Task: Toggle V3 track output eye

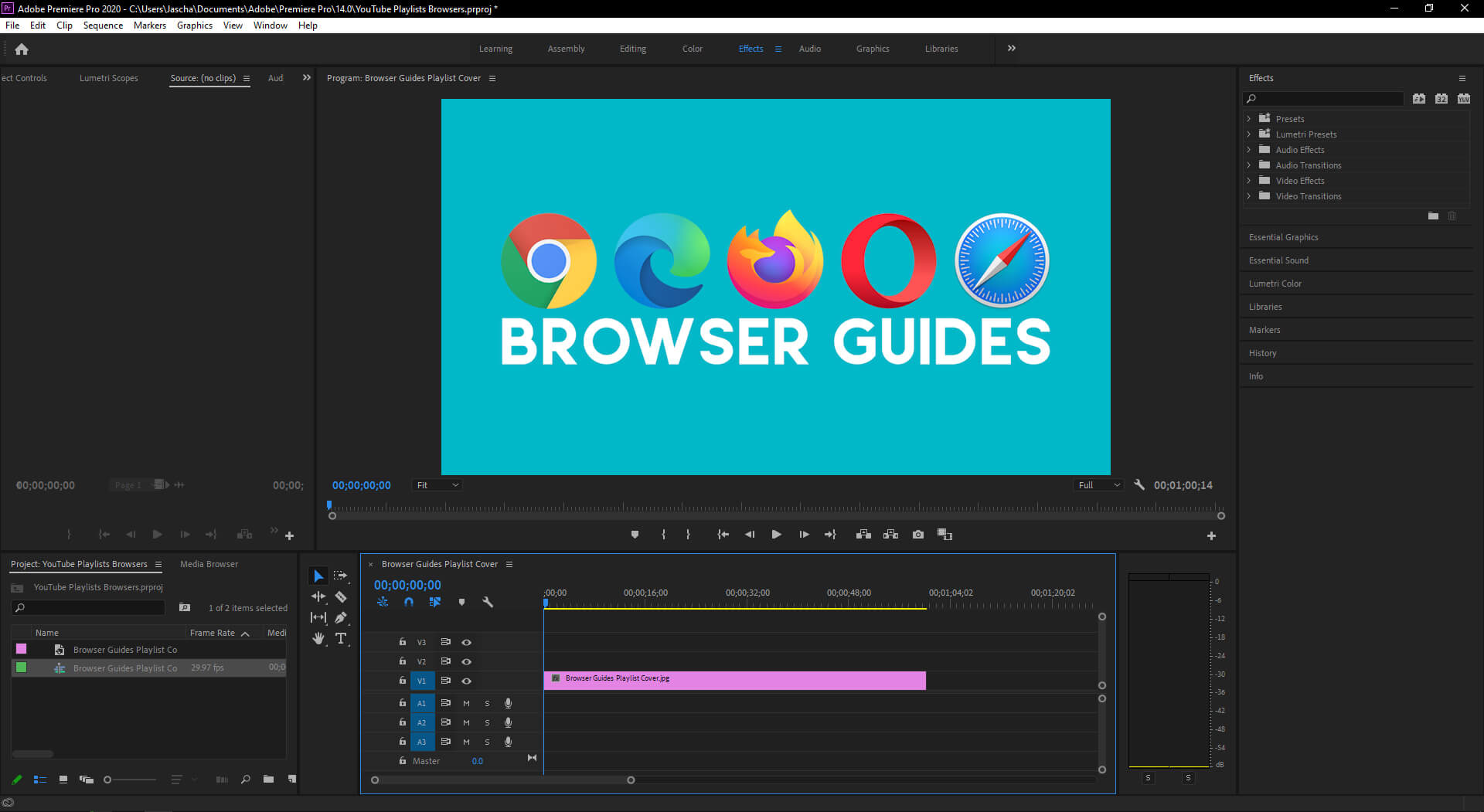Action: click(466, 642)
